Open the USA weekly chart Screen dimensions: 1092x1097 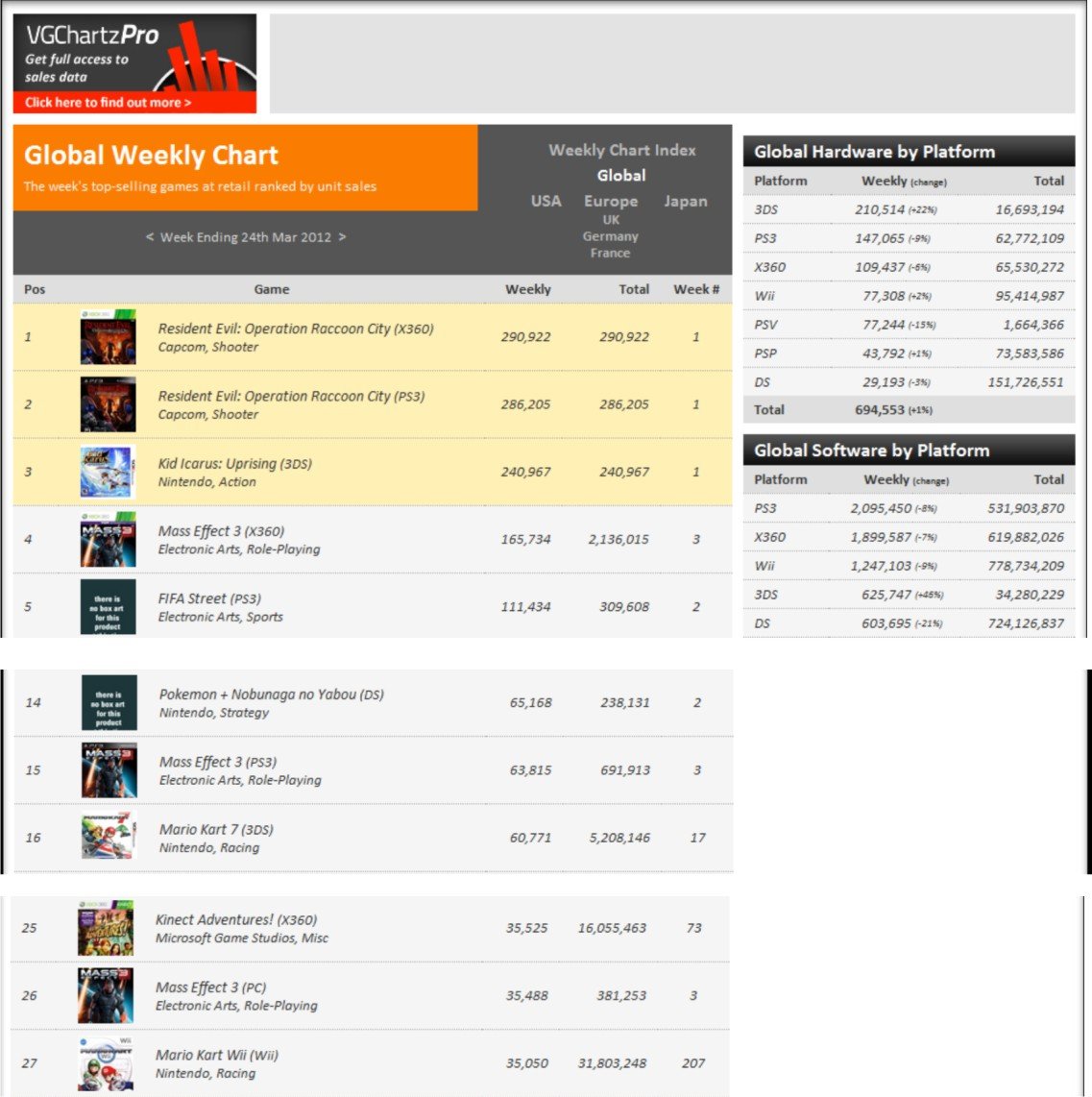click(x=546, y=201)
